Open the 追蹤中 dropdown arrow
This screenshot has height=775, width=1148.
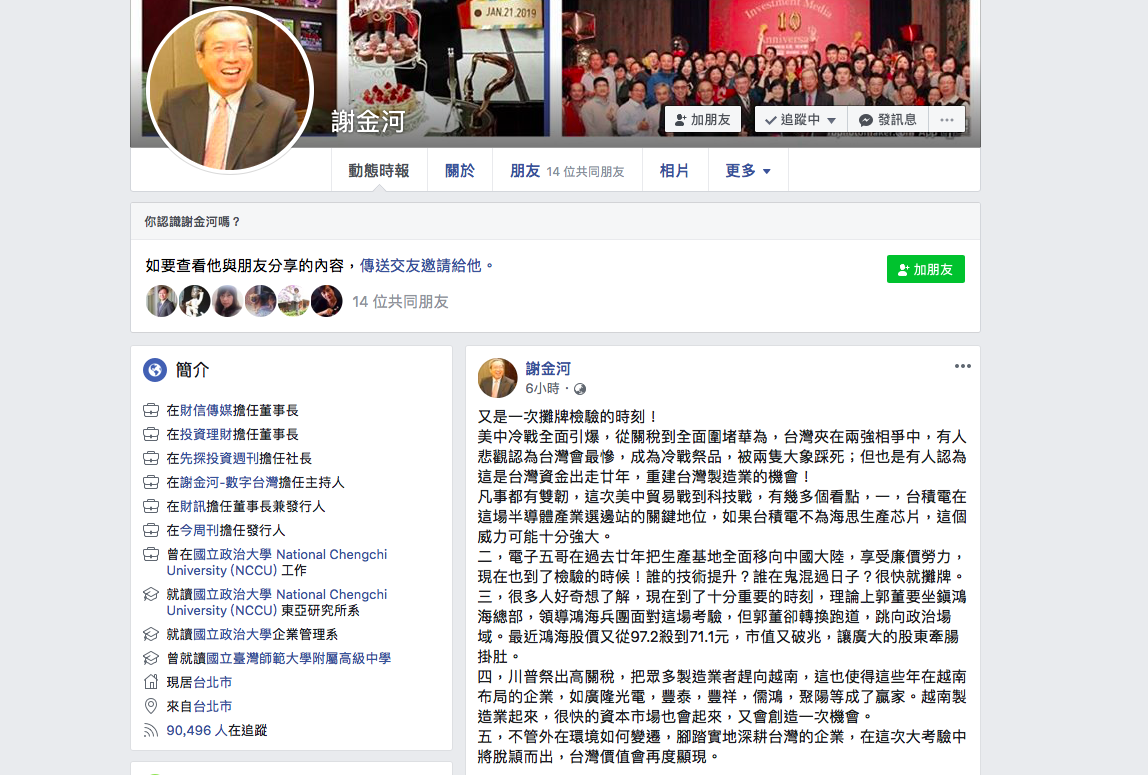coord(832,118)
